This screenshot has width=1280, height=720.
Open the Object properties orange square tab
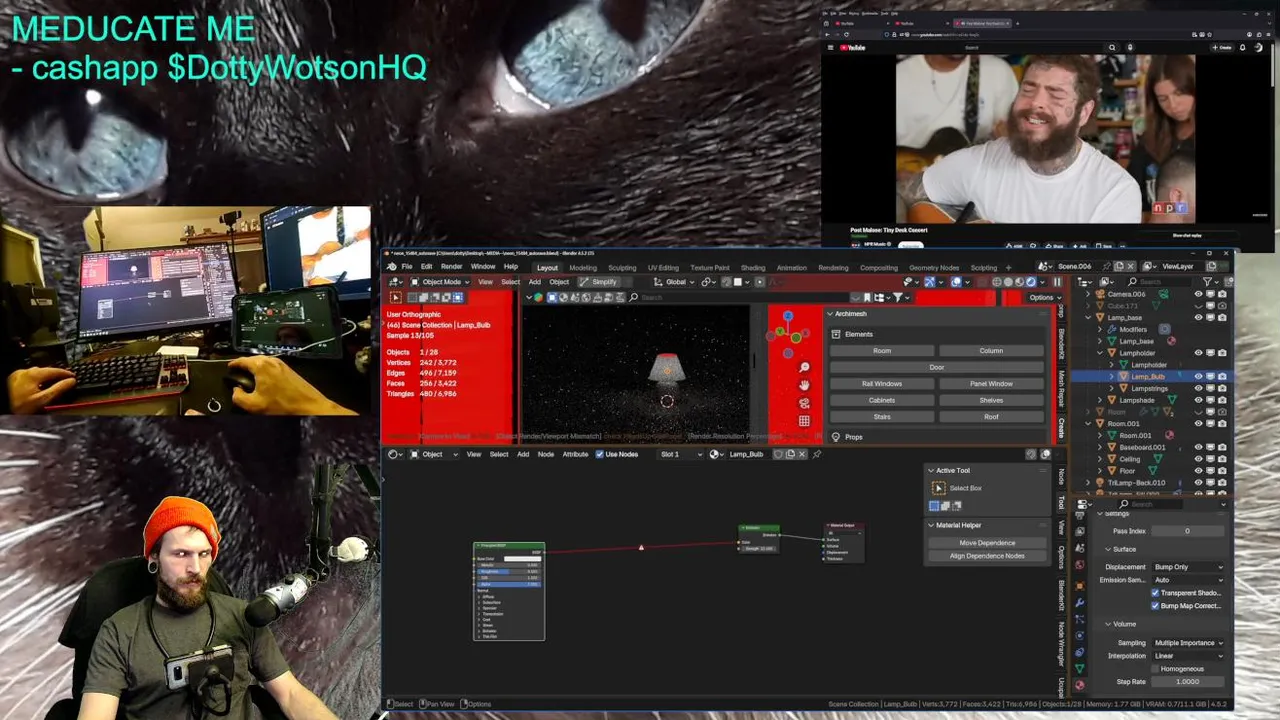point(1080,586)
